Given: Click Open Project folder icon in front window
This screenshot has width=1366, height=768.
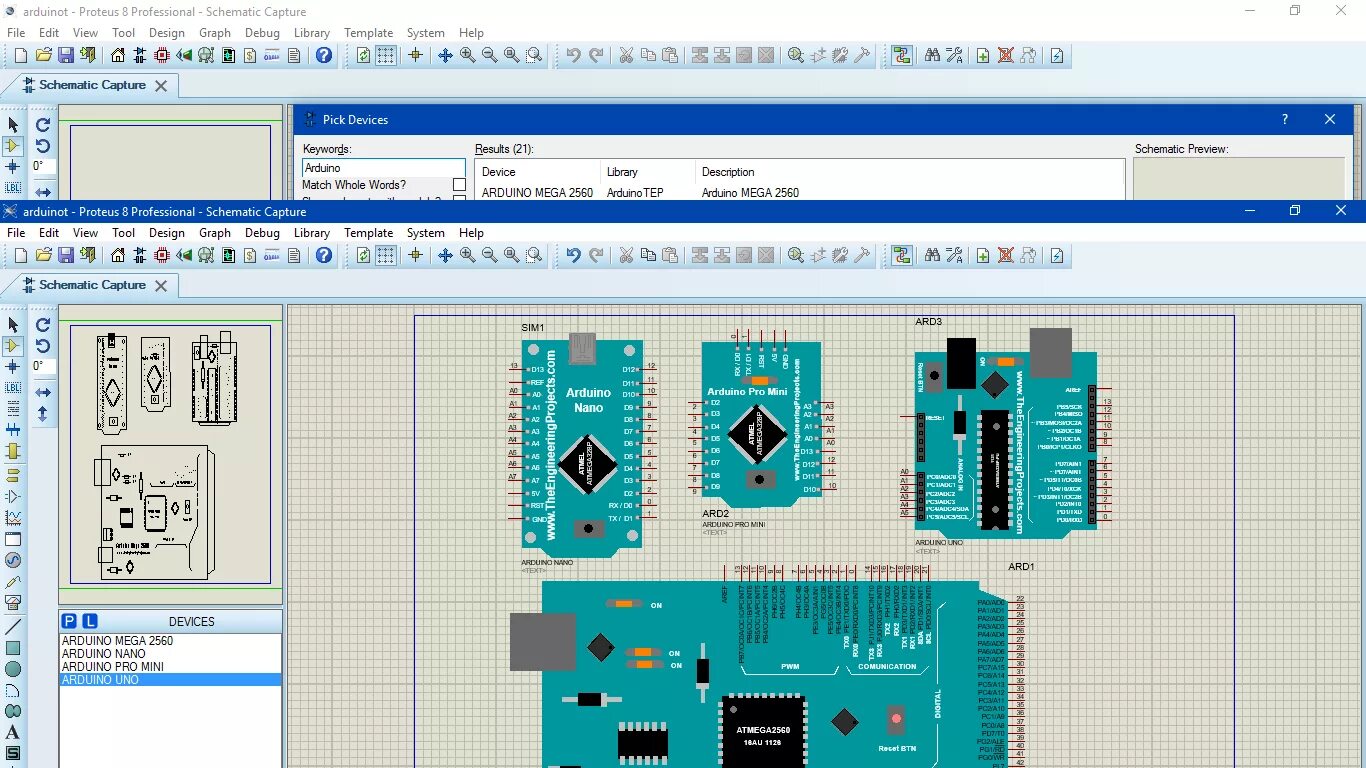Looking at the screenshot, I should pyautogui.click(x=43, y=255).
